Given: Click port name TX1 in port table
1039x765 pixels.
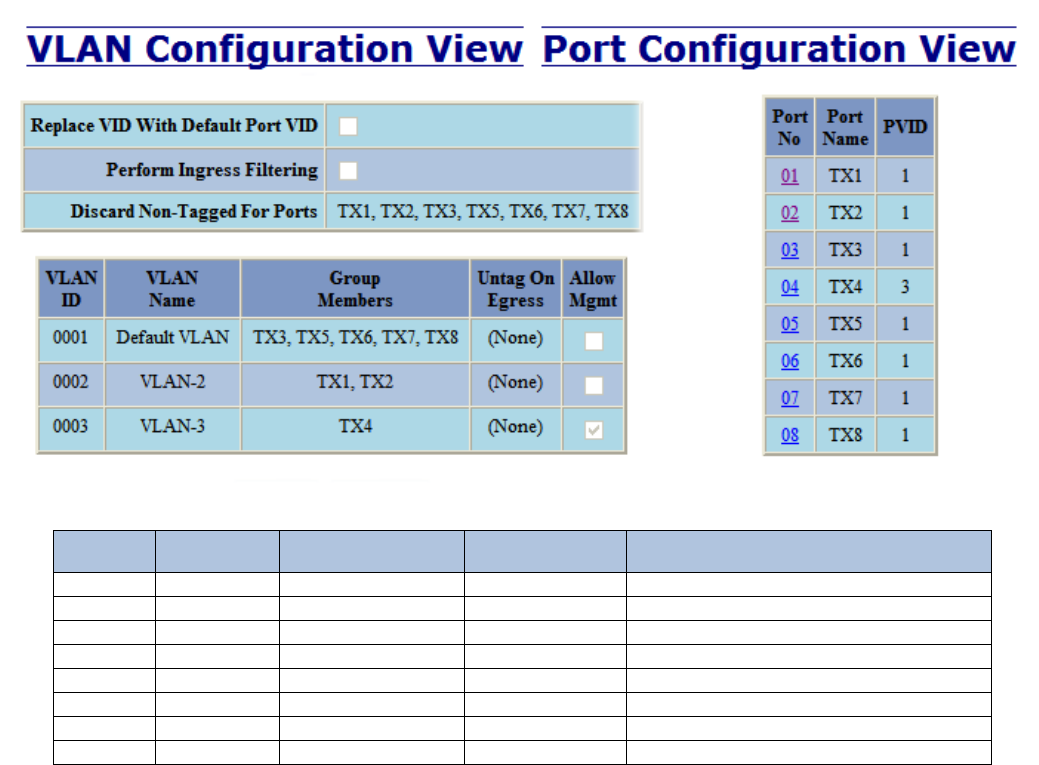Looking at the screenshot, I should tap(845, 176).
